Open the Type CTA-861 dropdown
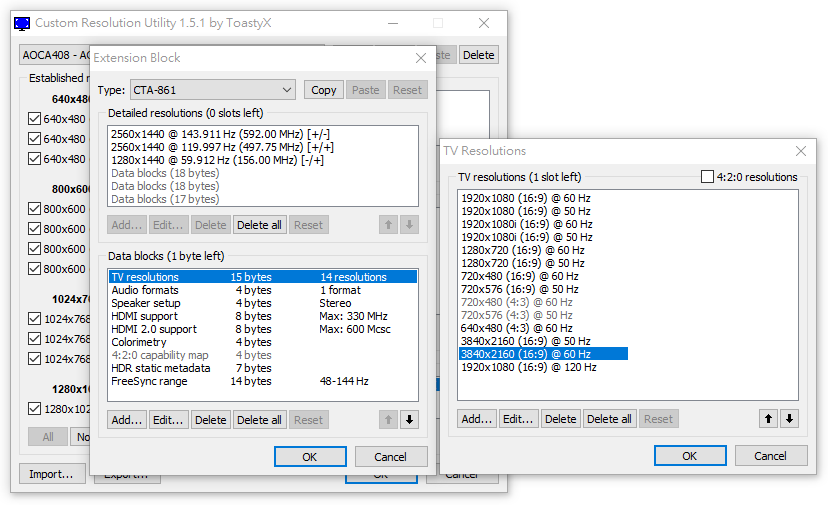This screenshot has width=828, height=505. coord(213,90)
